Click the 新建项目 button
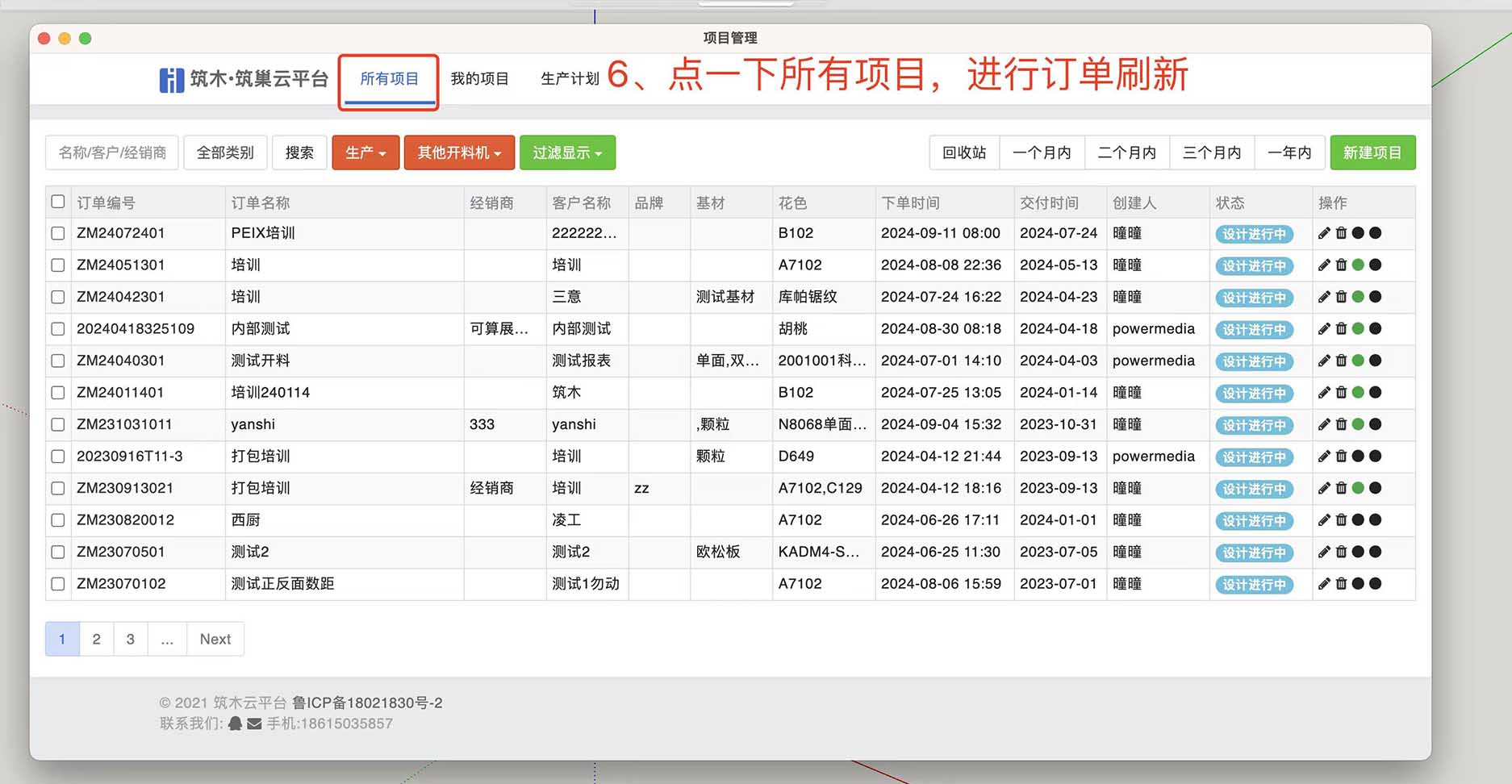This screenshot has width=1512, height=784. [x=1372, y=152]
